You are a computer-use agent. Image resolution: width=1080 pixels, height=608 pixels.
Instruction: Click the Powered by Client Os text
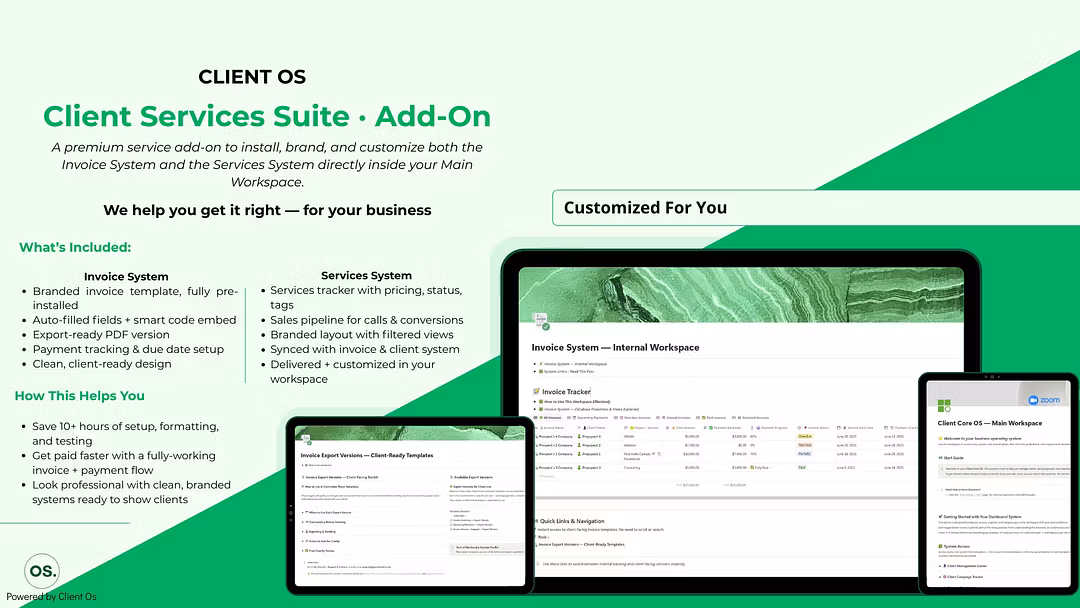click(51, 597)
